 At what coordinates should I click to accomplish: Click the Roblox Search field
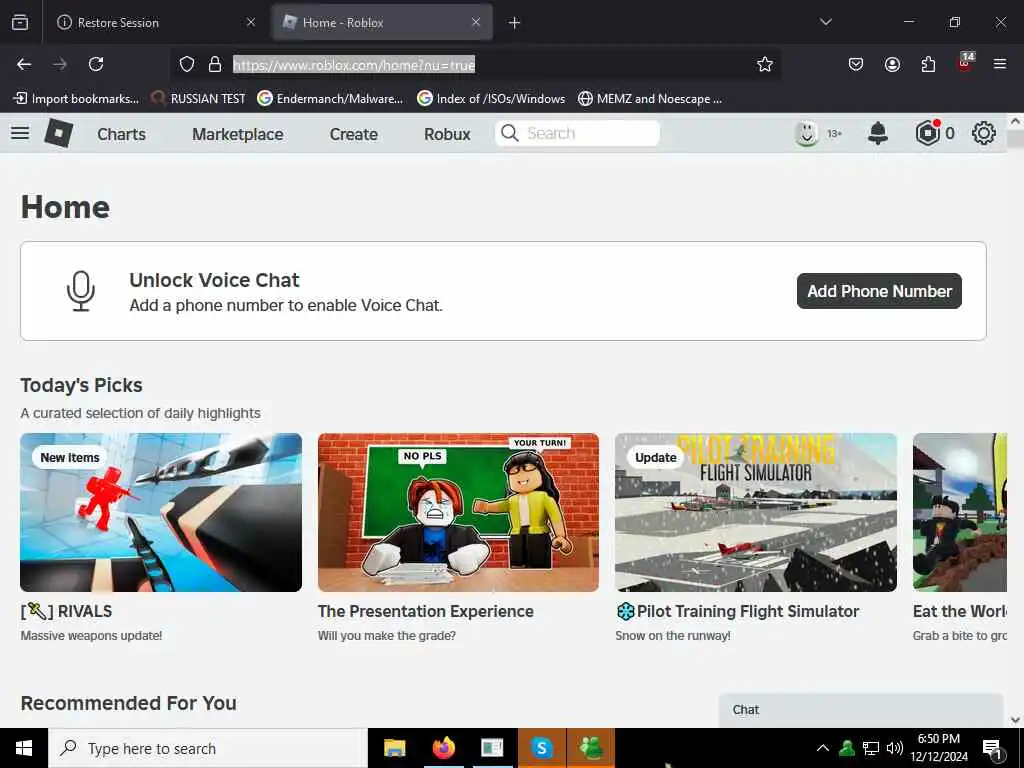coord(577,133)
